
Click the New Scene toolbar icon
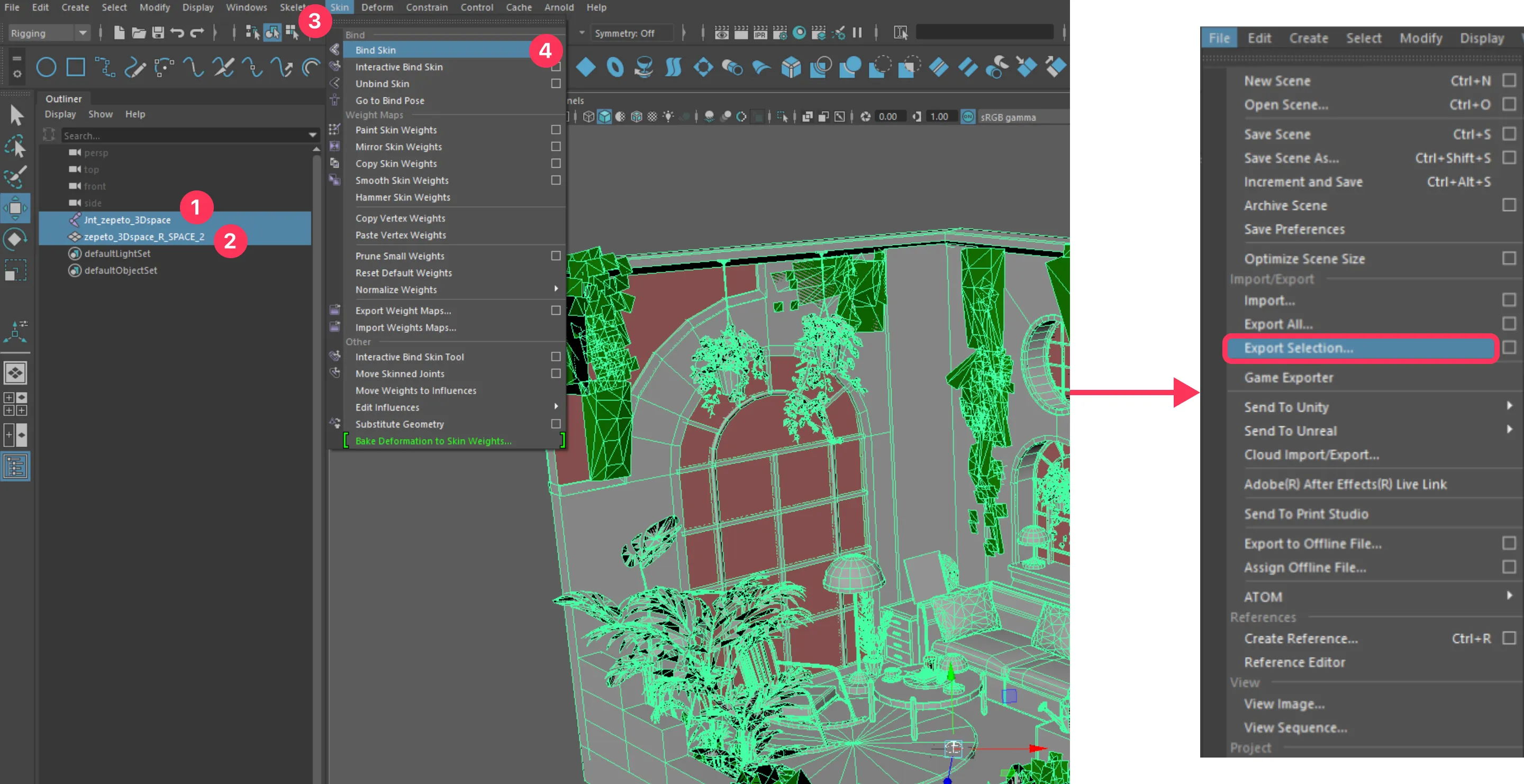[x=119, y=32]
